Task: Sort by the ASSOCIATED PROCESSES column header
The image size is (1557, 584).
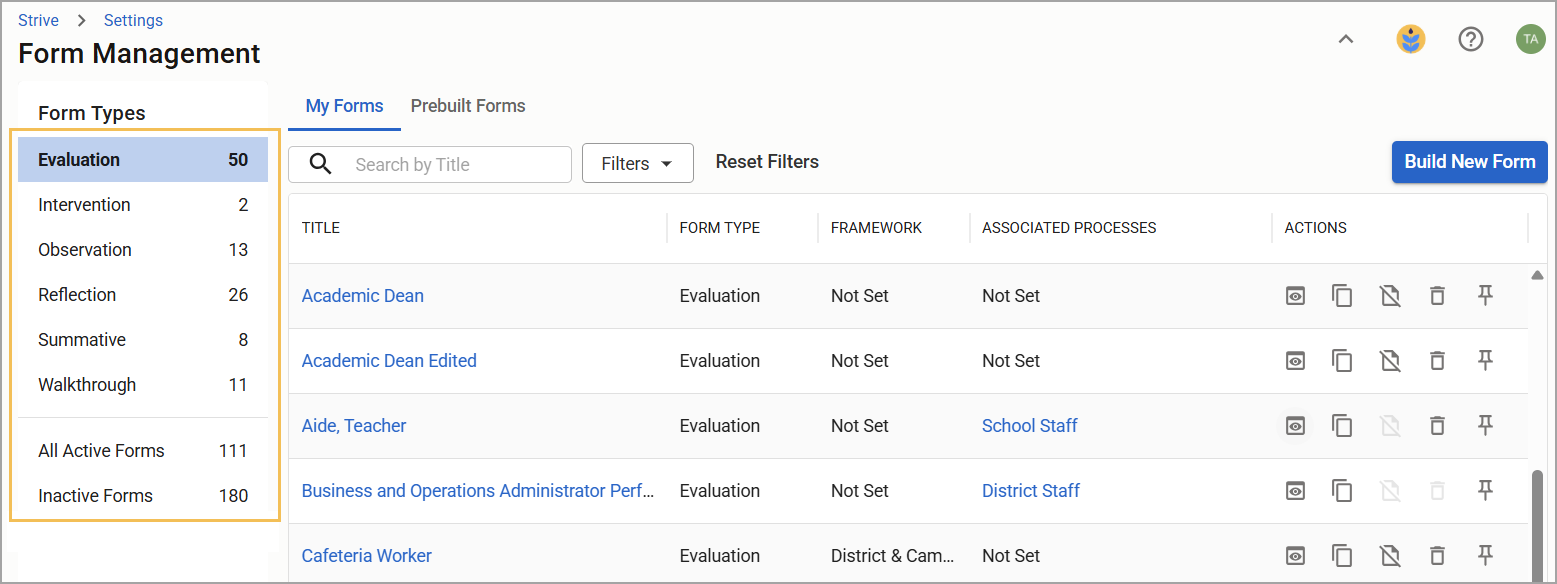Action: [x=1069, y=228]
